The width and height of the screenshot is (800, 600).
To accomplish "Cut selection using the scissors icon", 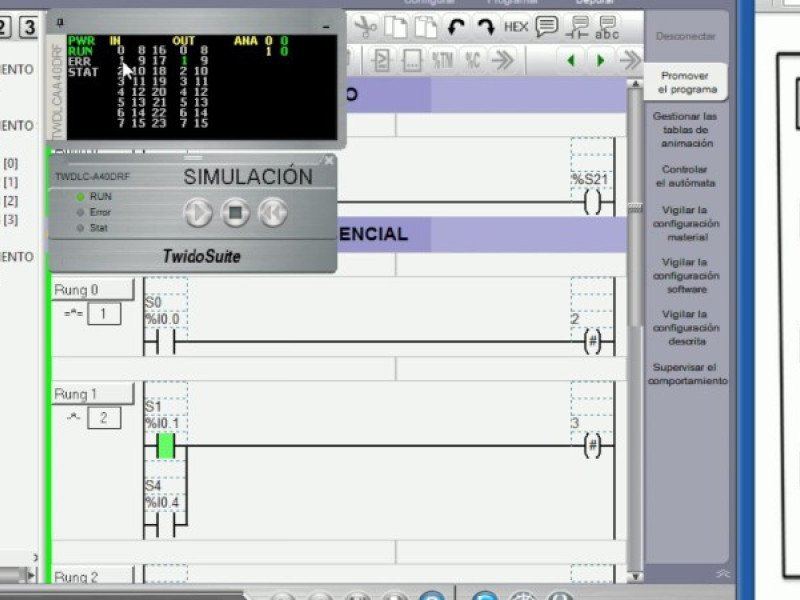I will [367, 26].
